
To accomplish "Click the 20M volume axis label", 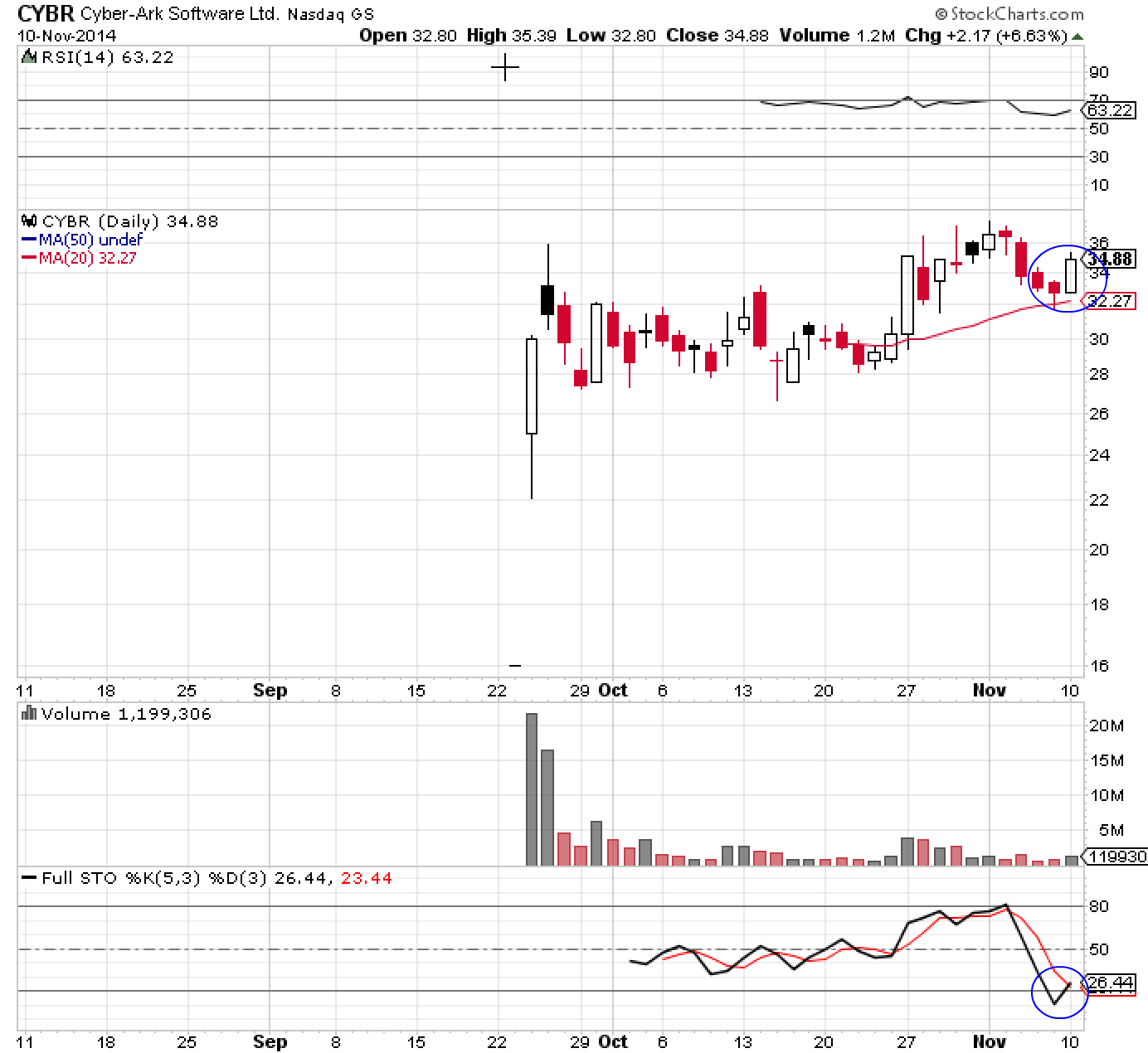I will (x=1107, y=725).
